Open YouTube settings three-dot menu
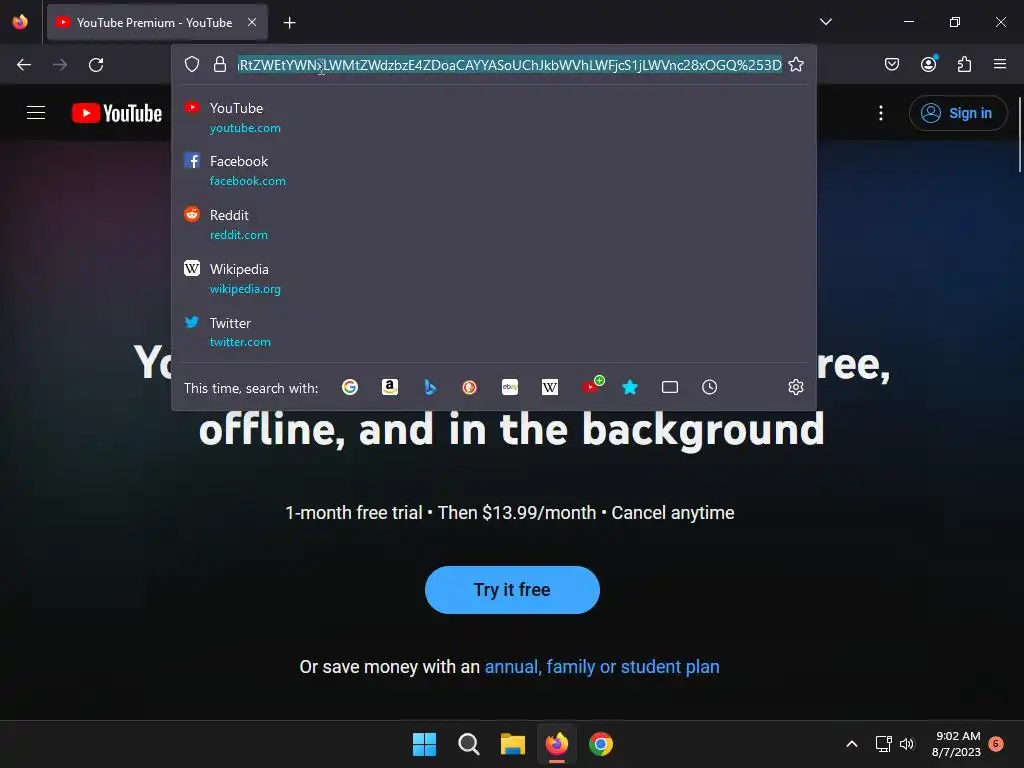The width and height of the screenshot is (1024, 768). [881, 113]
